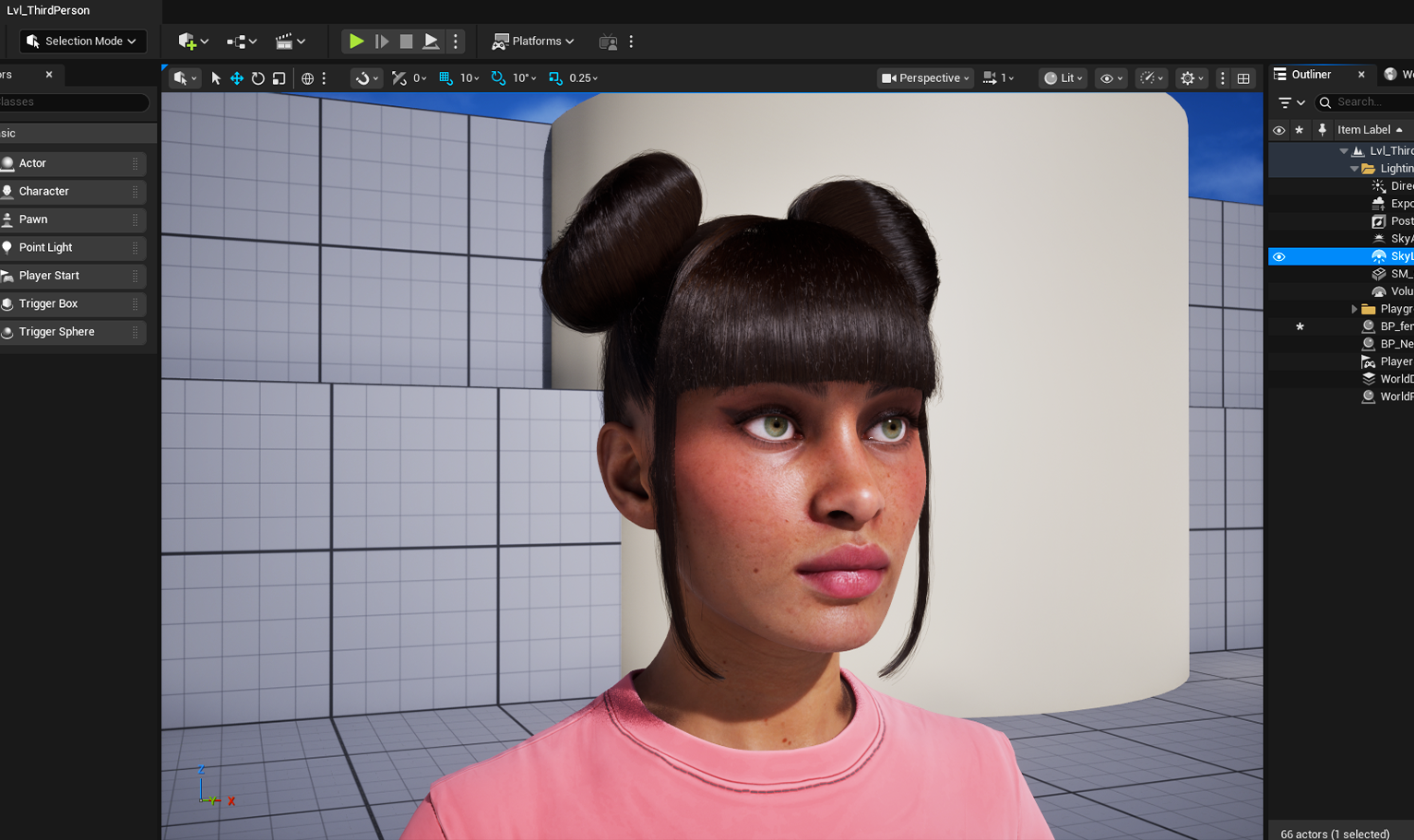
Task: Open scale snap 0.25 dropdown
Action: [x=584, y=78]
